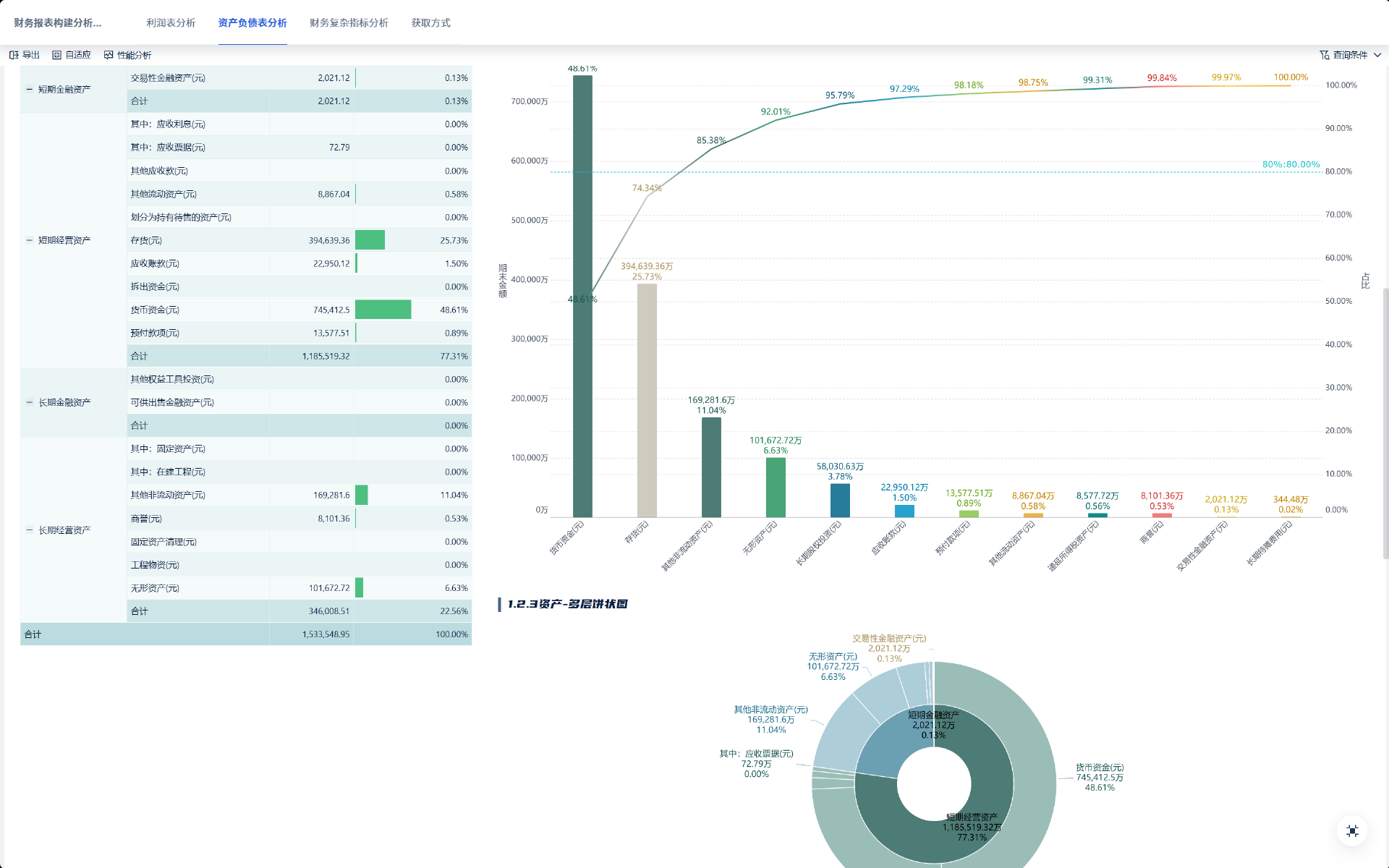
Task: Click the 存货 beige bar in chart
Action: pyautogui.click(x=647, y=405)
